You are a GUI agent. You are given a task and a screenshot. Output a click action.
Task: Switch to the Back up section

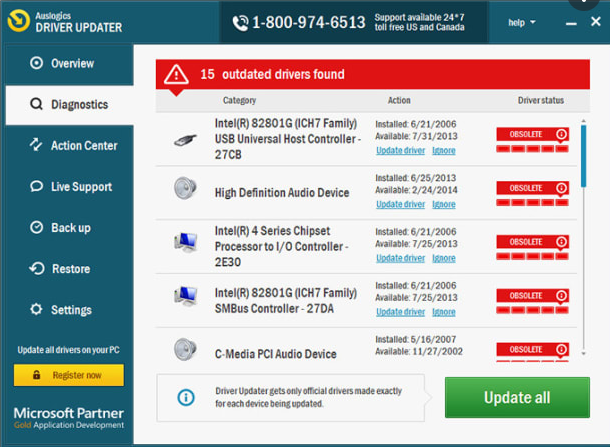point(70,228)
